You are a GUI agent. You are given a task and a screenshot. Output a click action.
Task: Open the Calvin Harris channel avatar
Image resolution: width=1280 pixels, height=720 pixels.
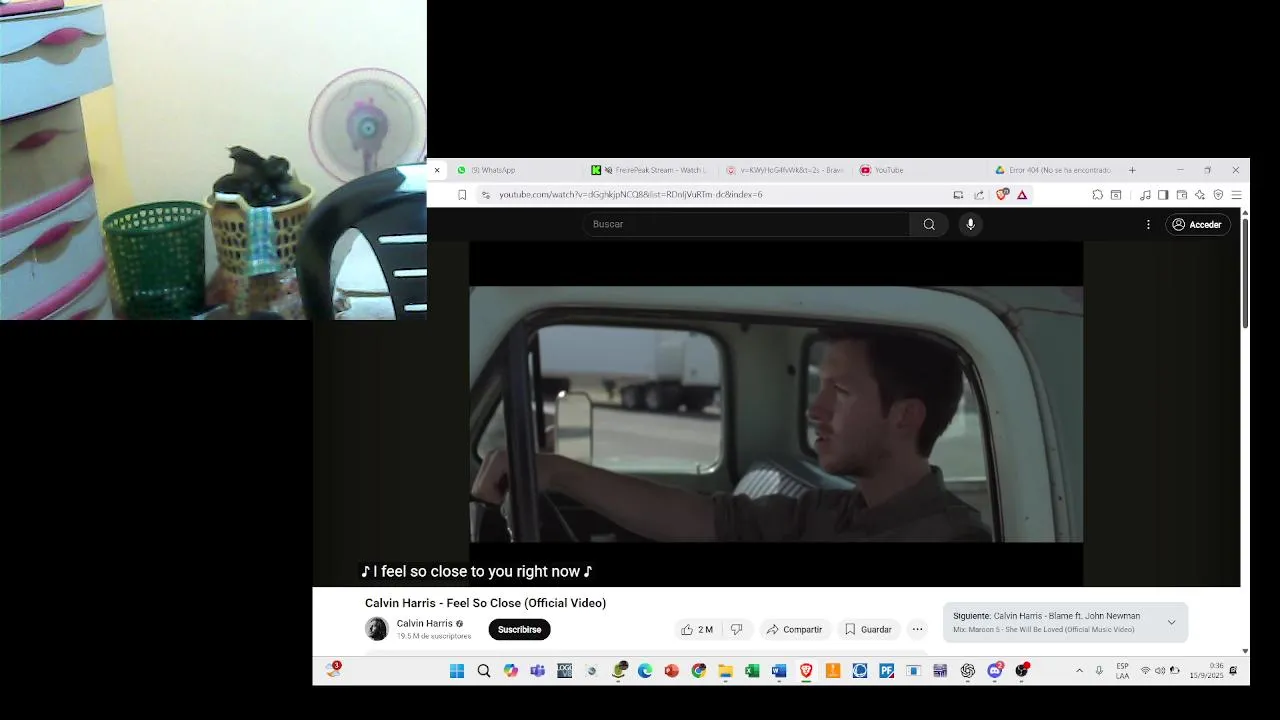pyautogui.click(x=377, y=629)
